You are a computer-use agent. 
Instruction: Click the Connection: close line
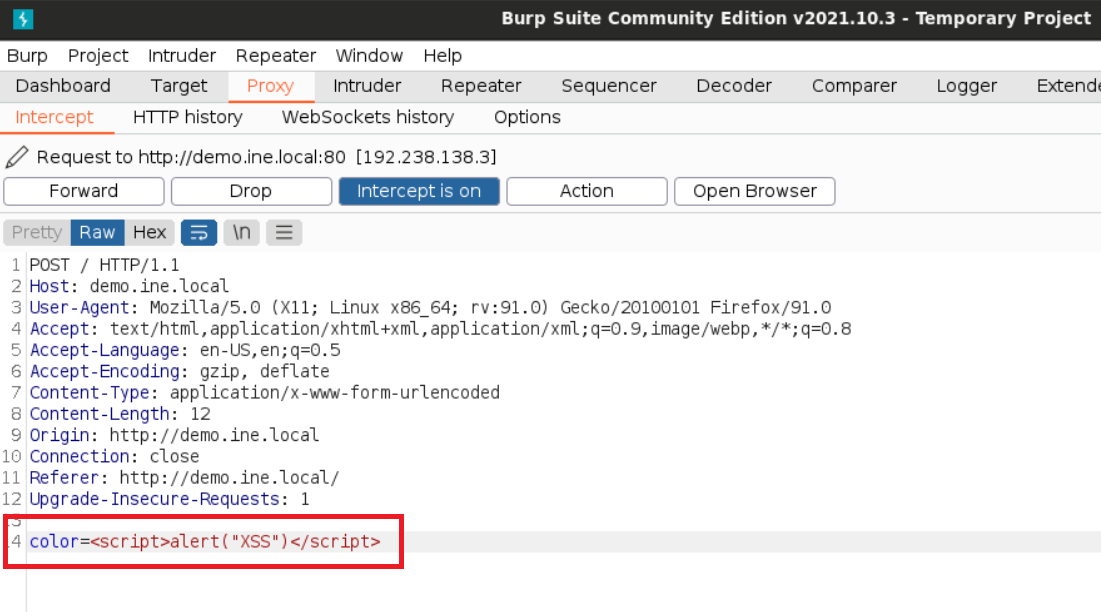point(114,456)
